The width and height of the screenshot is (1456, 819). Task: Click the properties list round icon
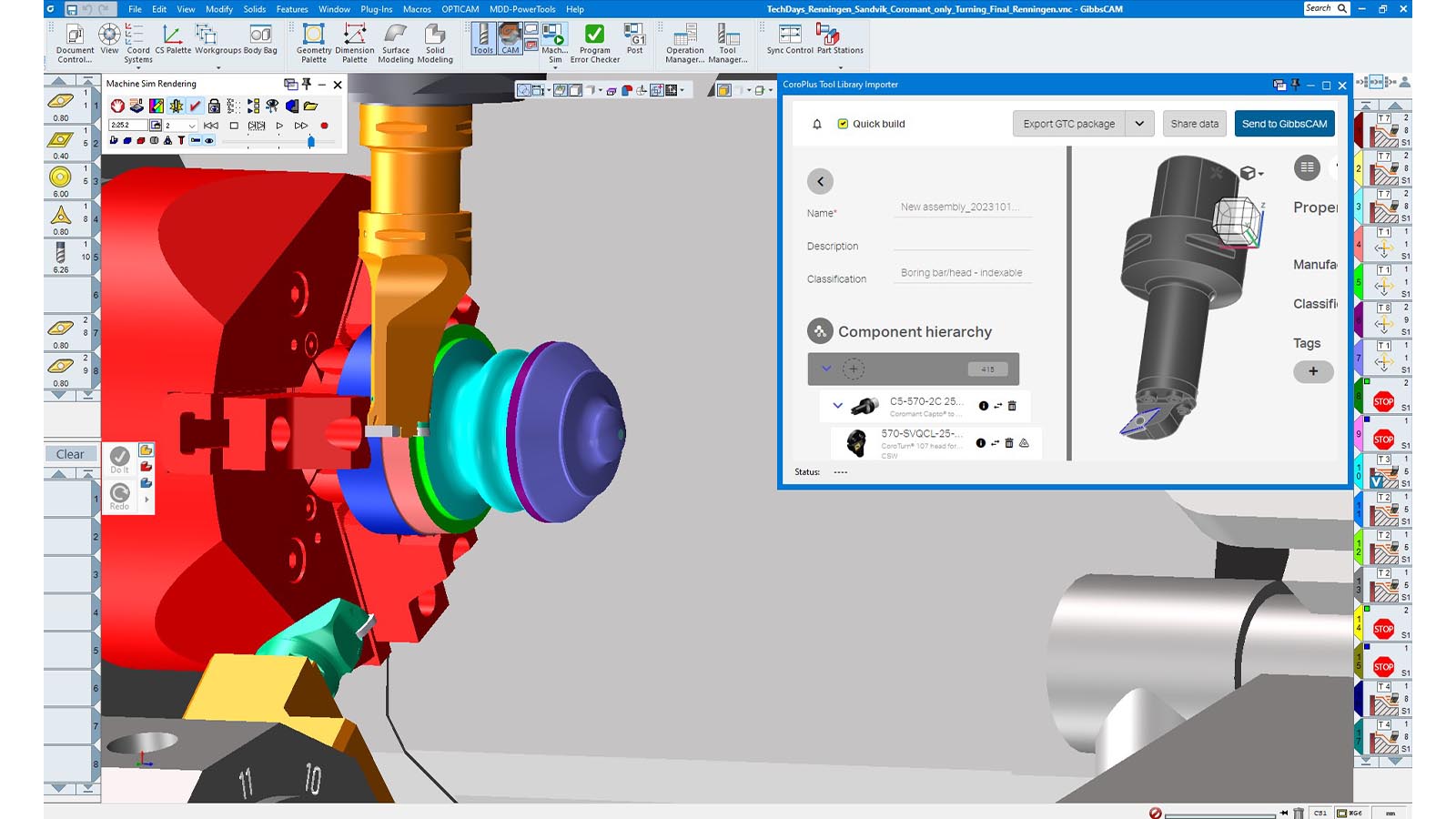1307,167
